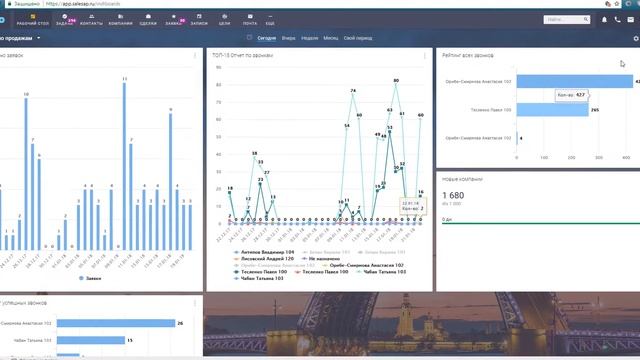Click the Тесленко Павел 295 rating bar
This screenshot has width=640, height=360.
pos(552,110)
